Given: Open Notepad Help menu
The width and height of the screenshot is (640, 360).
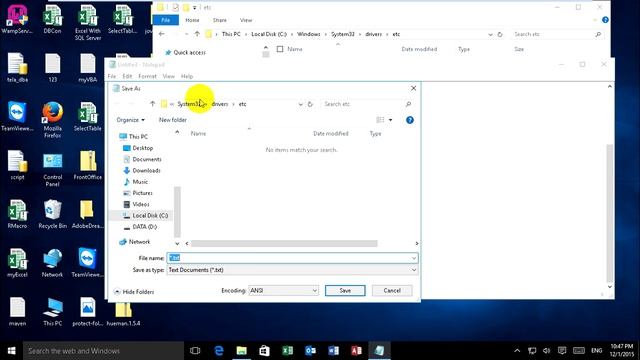Looking at the screenshot, I should 187,76.
